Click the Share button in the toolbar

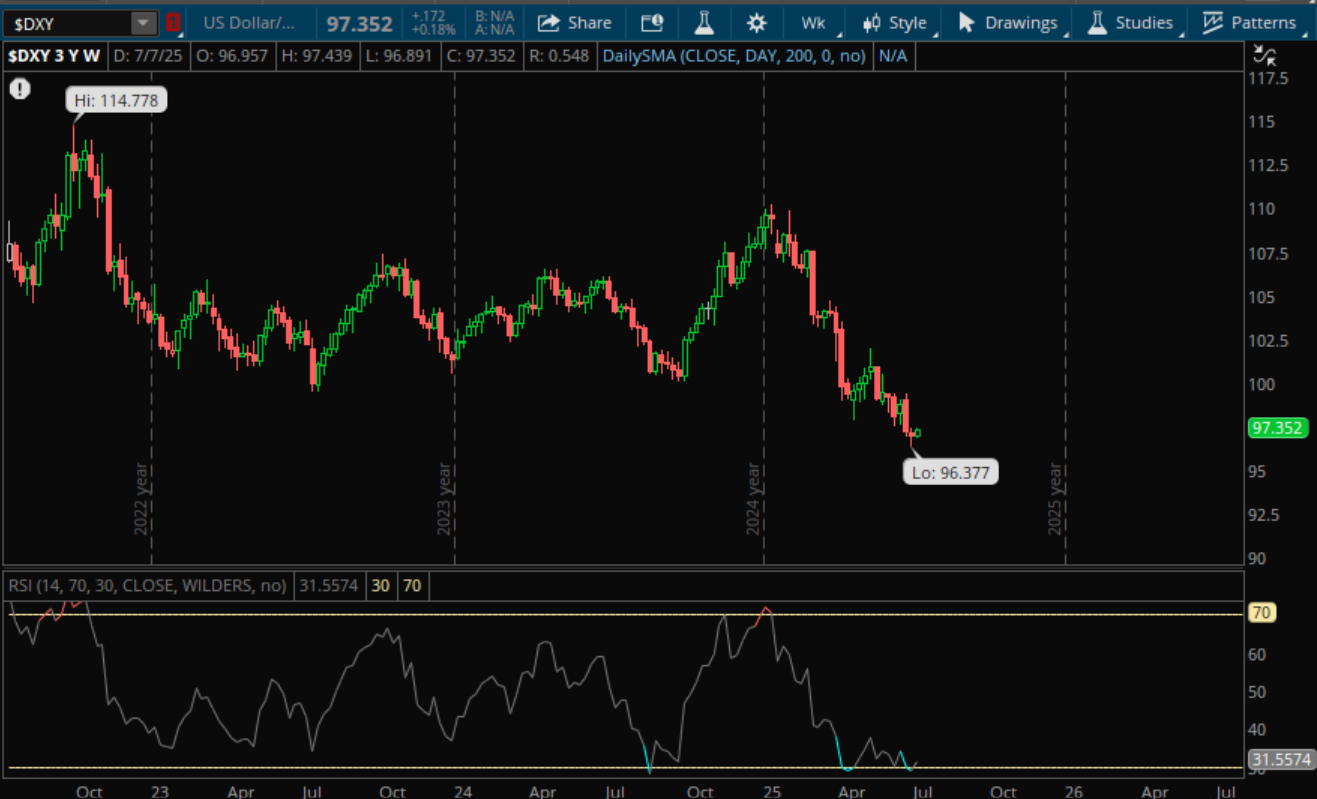(575, 22)
